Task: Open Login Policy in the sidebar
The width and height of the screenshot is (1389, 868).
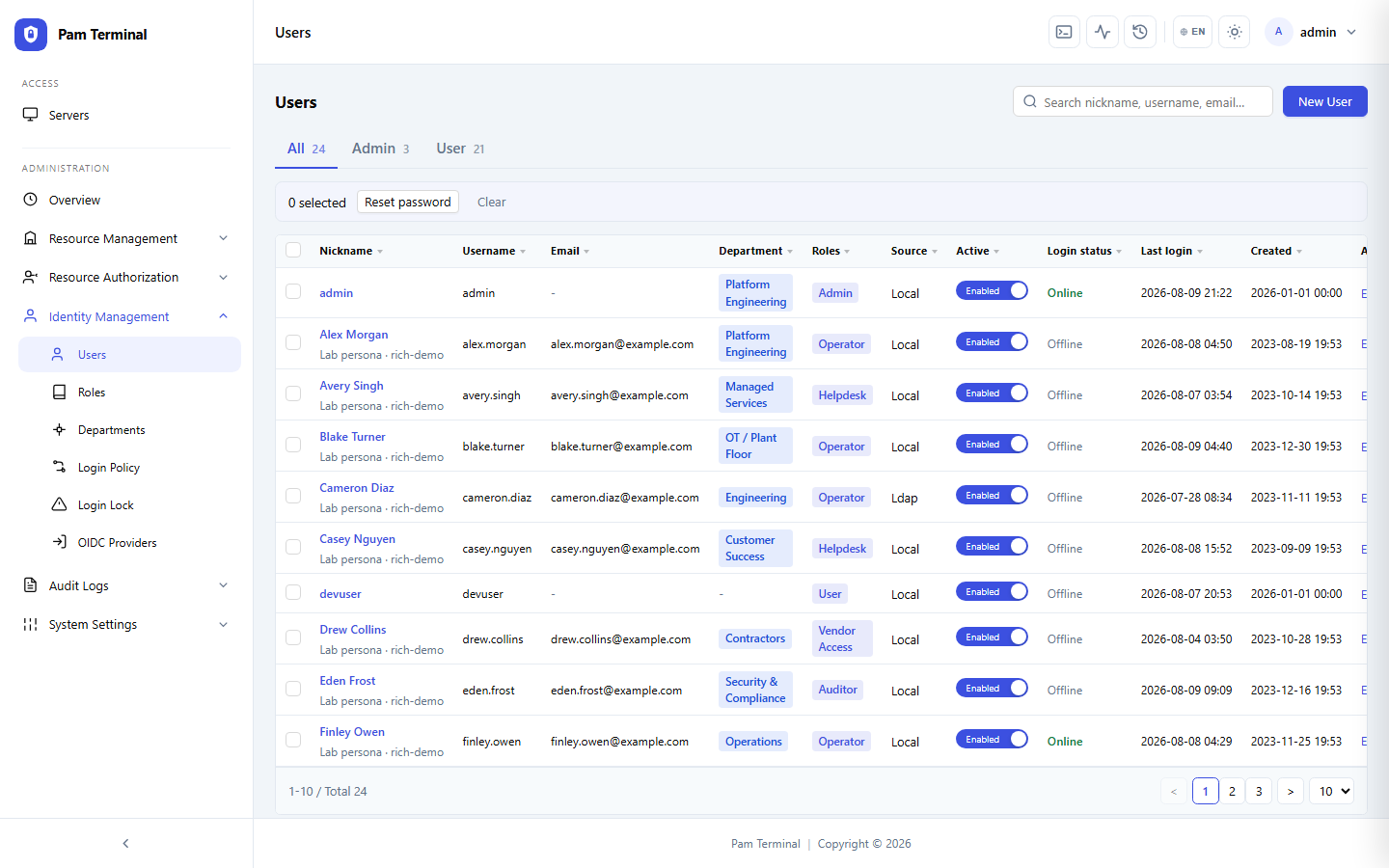Action: click(x=129, y=467)
